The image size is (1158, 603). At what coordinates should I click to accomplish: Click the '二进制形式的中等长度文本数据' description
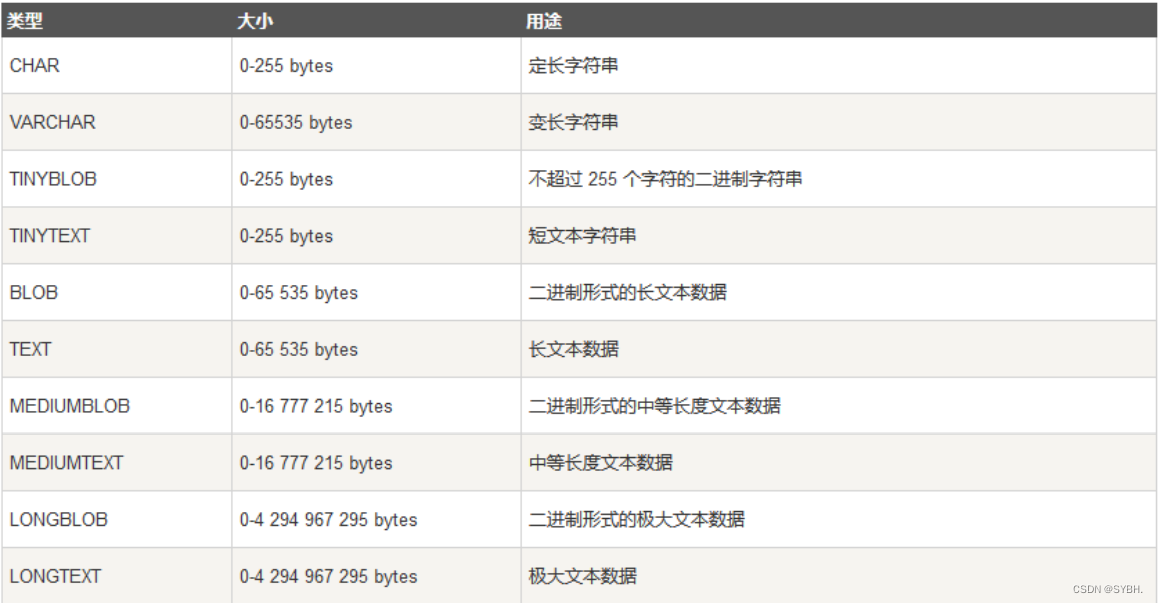[654, 406]
